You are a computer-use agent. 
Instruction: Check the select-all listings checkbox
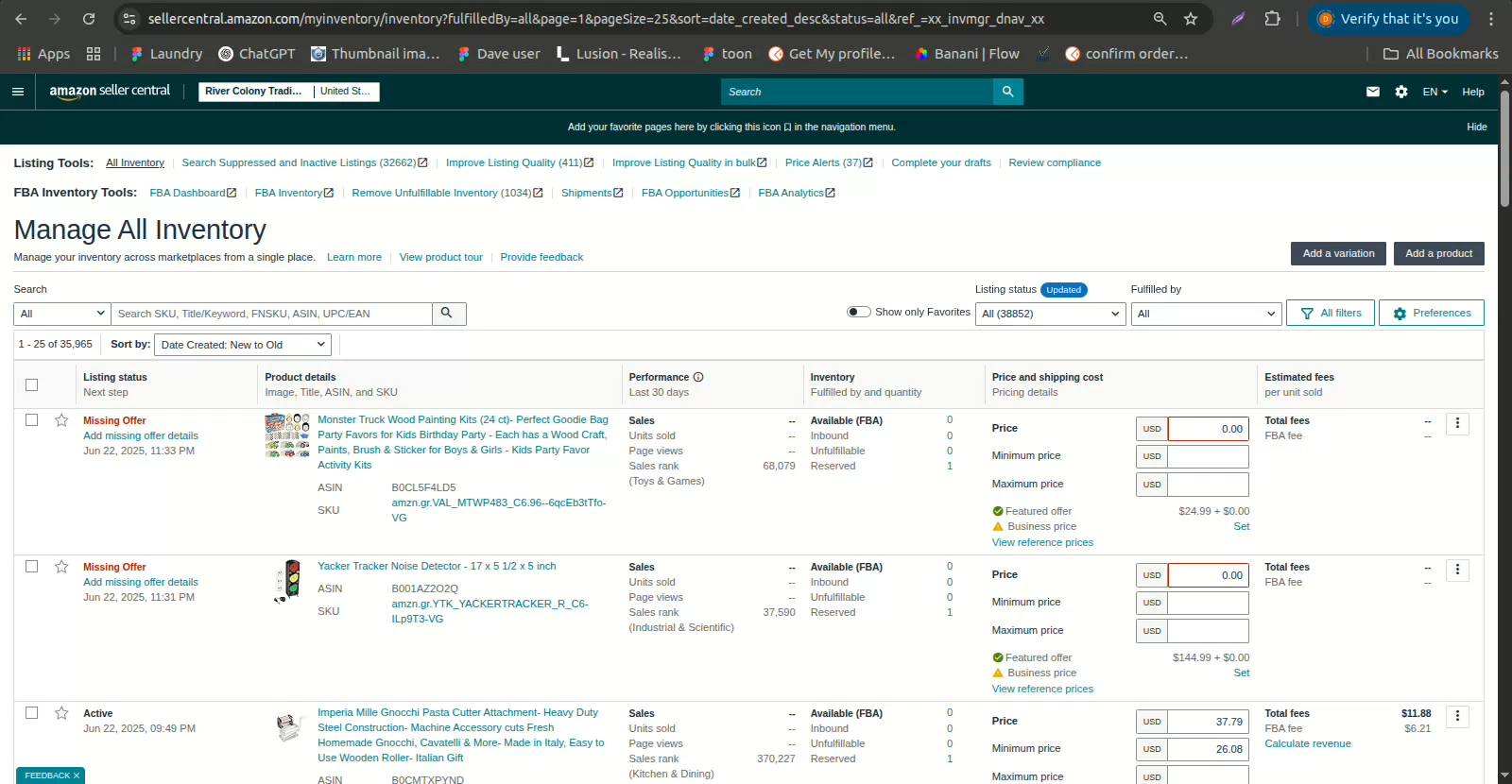32,384
